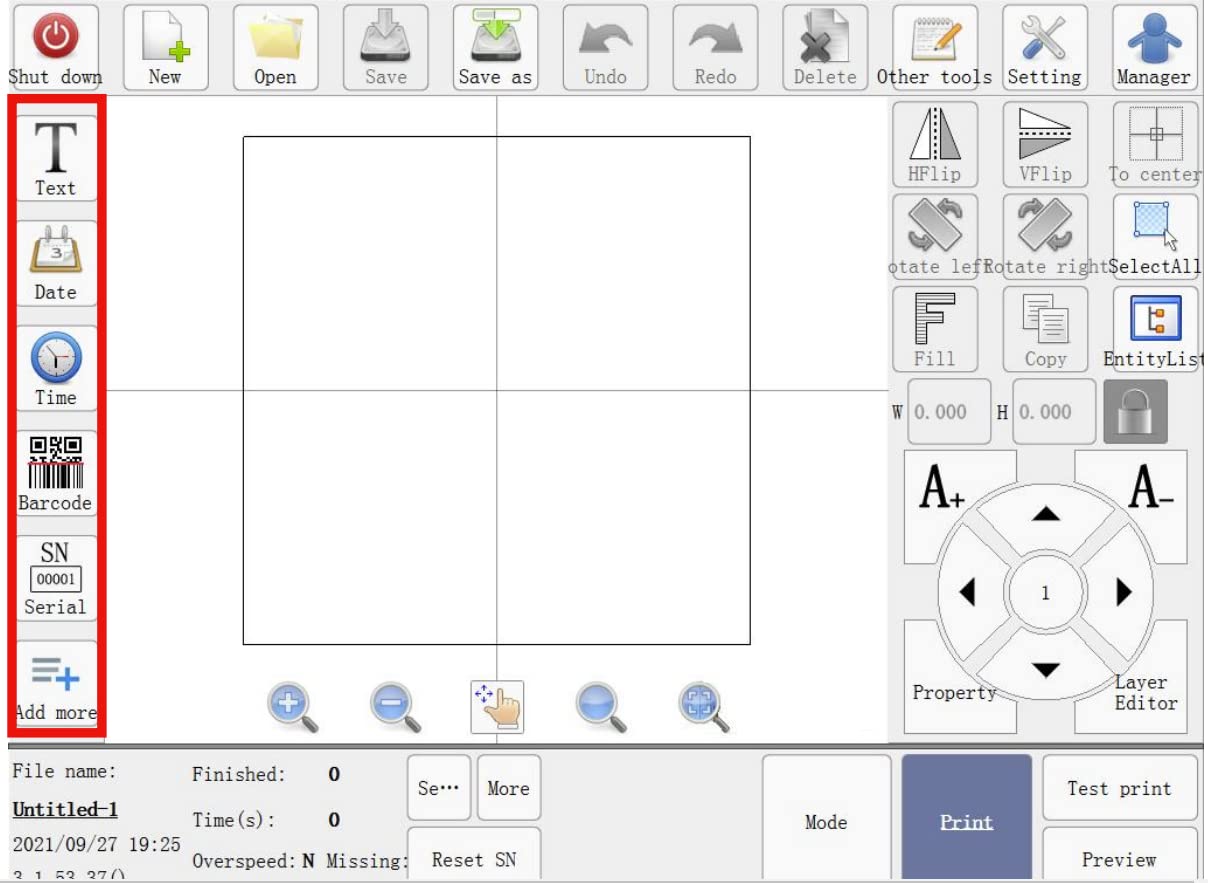Image resolution: width=1208 pixels, height=883 pixels.
Task: Open Other tools menu
Action: pyautogui.click(x=935, y=47)
